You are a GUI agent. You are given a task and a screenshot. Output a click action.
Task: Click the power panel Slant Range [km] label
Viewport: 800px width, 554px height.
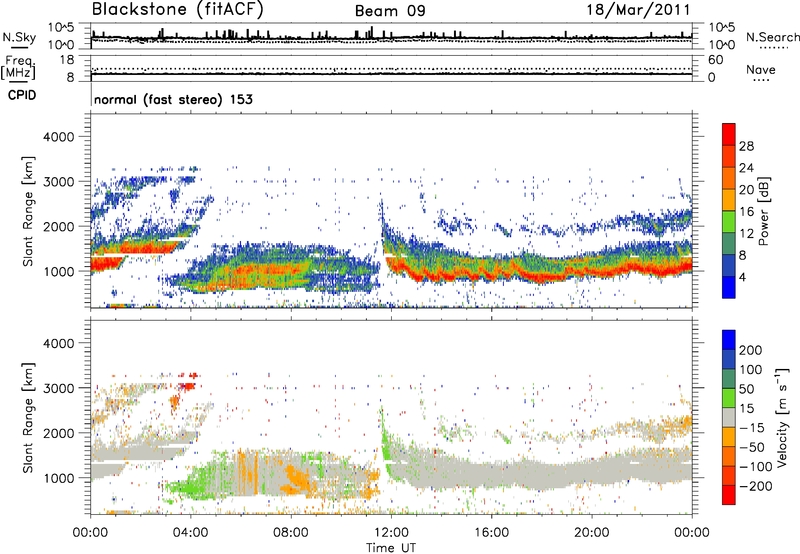pyautogui.click(x=28, y=211)
